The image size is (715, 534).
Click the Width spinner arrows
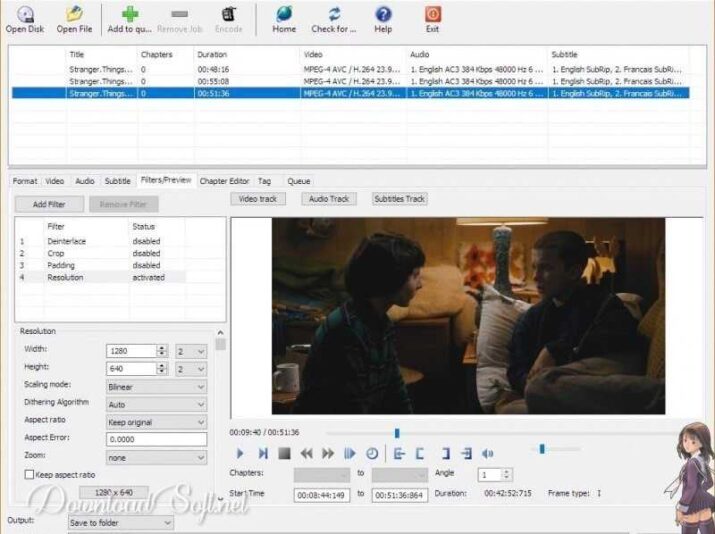click(x=162, y=351)
